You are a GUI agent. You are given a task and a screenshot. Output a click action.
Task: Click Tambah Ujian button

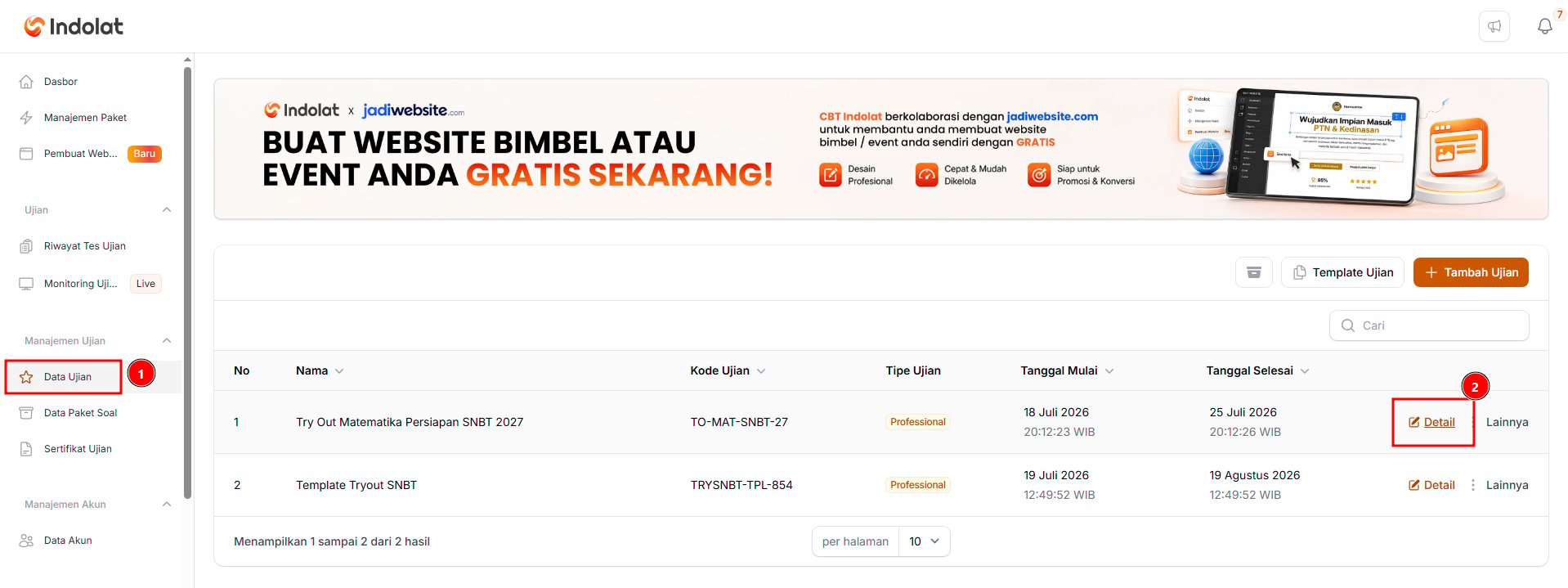[x=1471, y=272]
